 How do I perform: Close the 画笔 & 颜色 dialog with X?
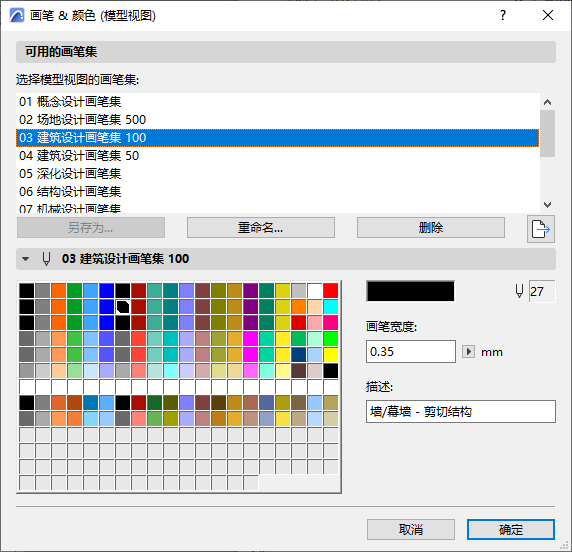coord(548,15)
